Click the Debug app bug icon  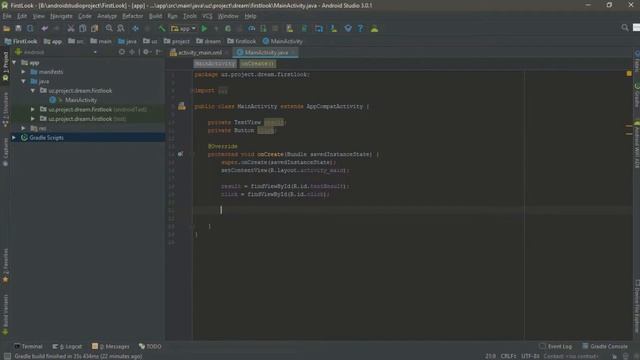pos(228,29)
